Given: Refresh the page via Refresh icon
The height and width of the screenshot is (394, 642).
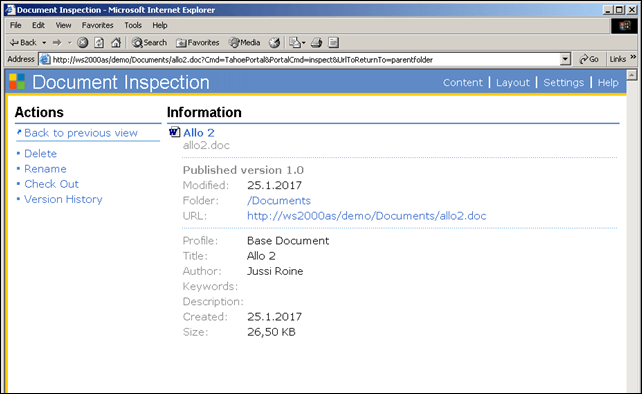Looking at the screenshot, I should pyautogui.click(x=99, y=43).
